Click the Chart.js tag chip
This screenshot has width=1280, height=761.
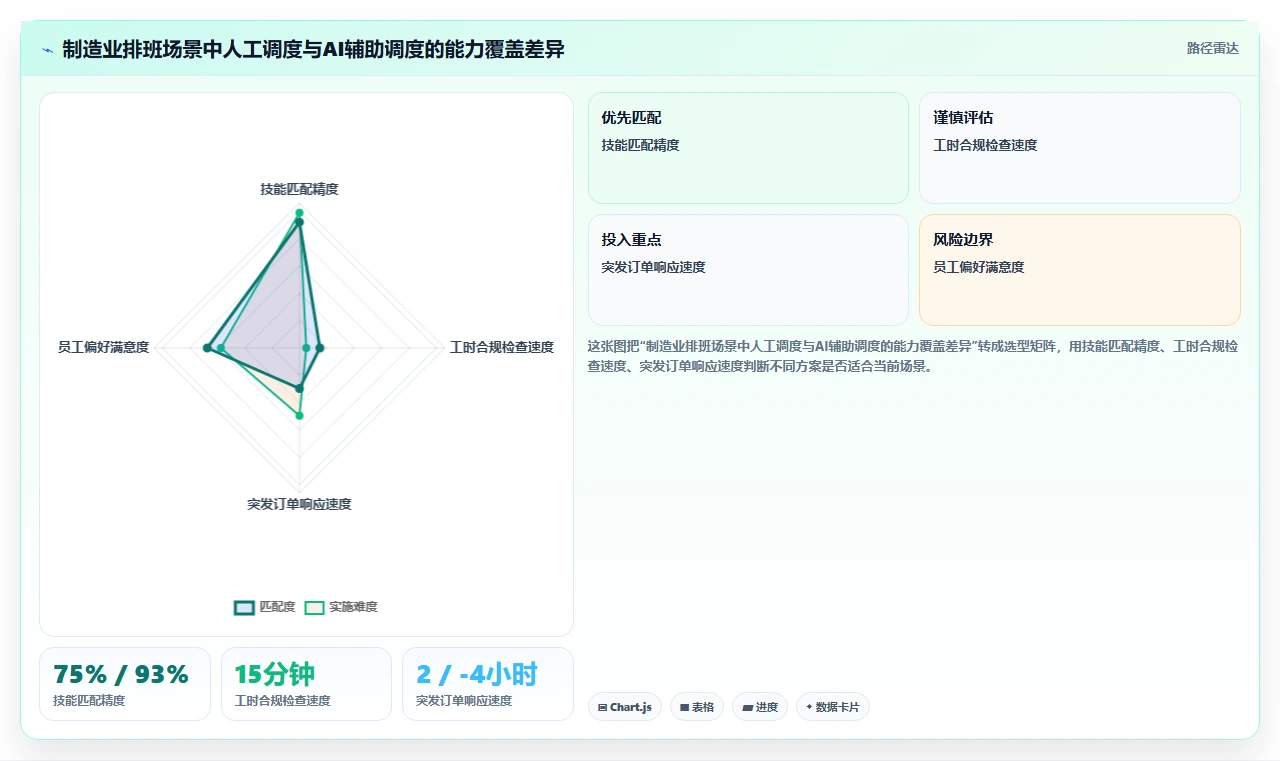[625, 707]
